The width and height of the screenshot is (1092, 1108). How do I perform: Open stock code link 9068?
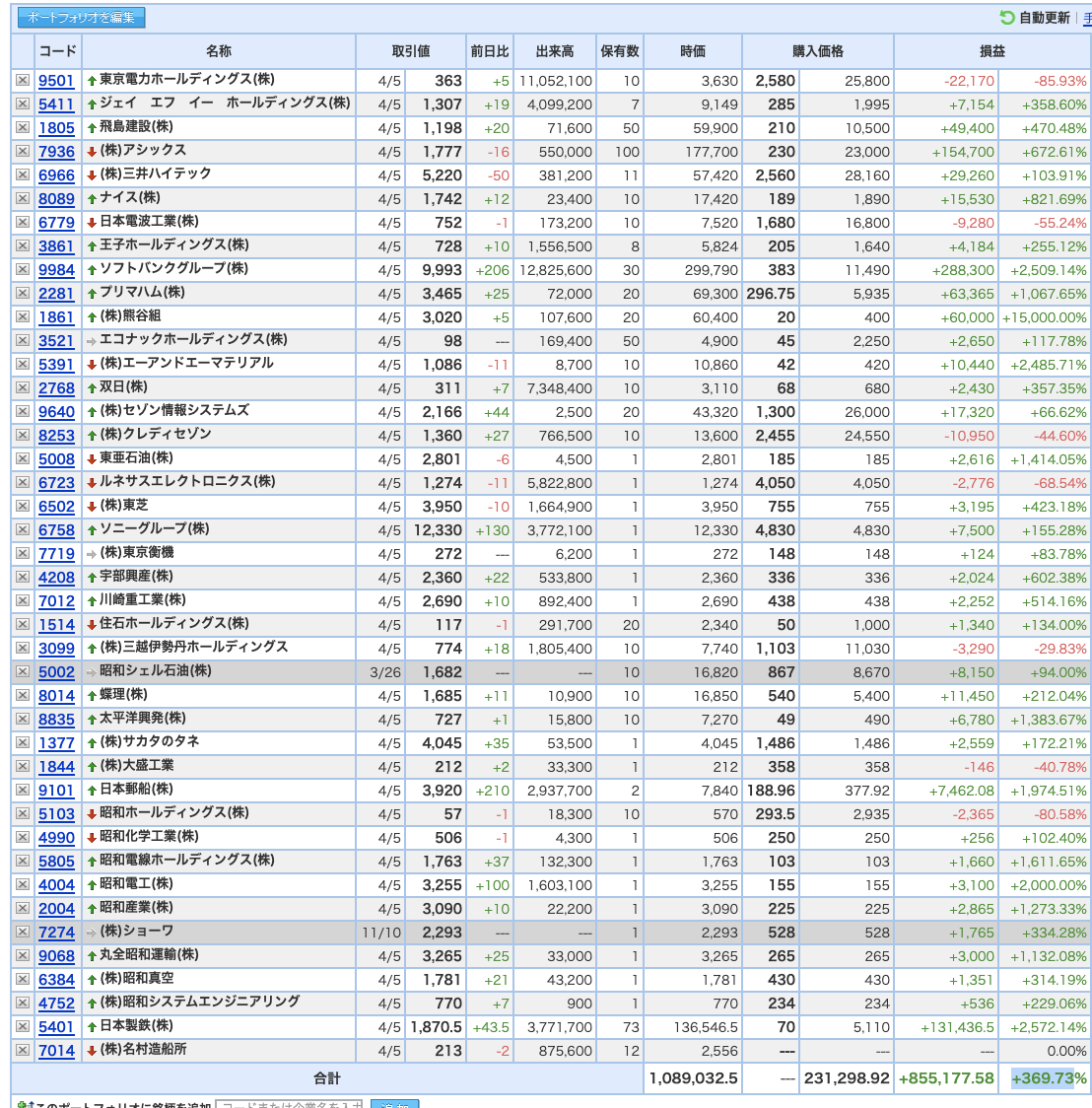point(56,955)
